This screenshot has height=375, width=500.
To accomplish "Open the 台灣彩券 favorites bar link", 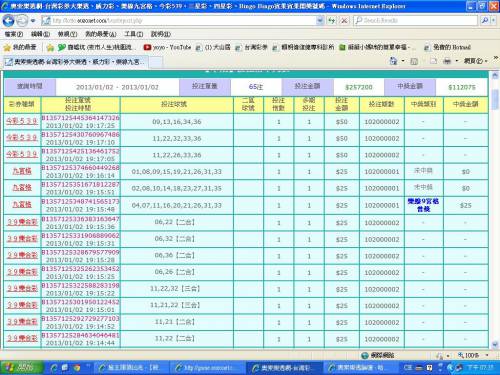I will 252,47.
